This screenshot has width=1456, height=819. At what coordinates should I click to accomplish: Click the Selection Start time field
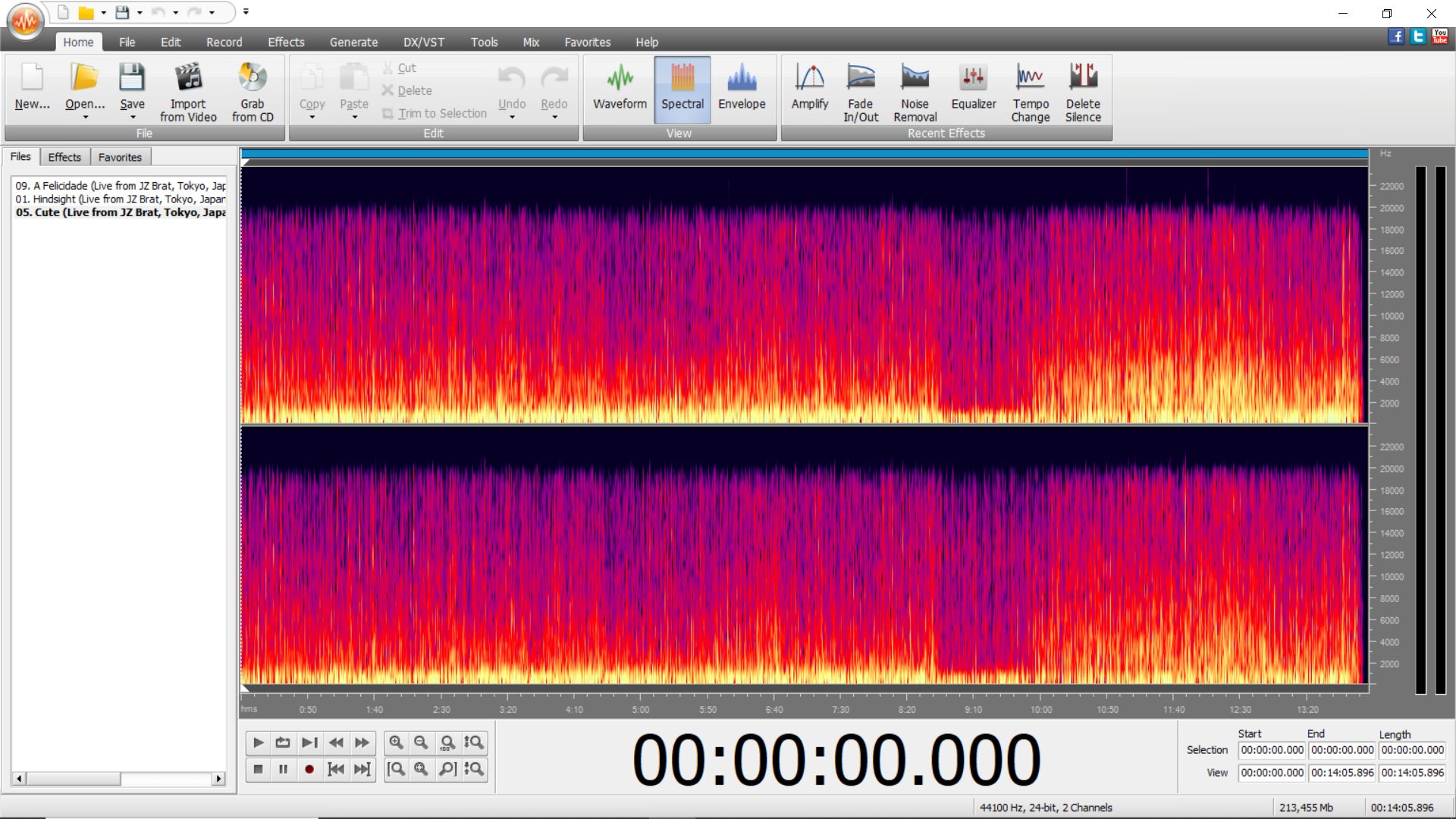coord(1272,750)
